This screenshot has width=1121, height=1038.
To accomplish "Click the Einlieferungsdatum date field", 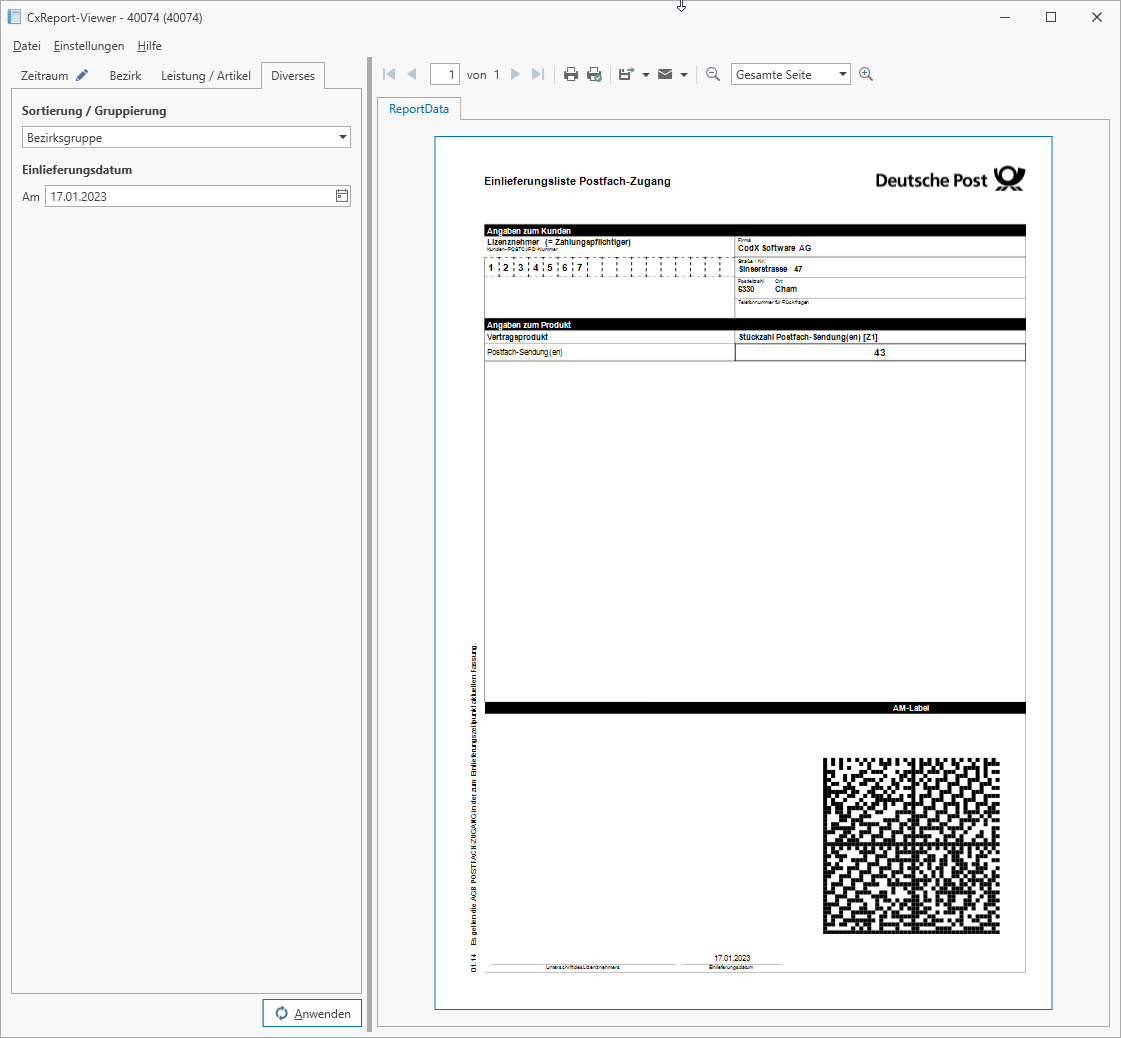I will pyautogui.click(x=198, y=196).
